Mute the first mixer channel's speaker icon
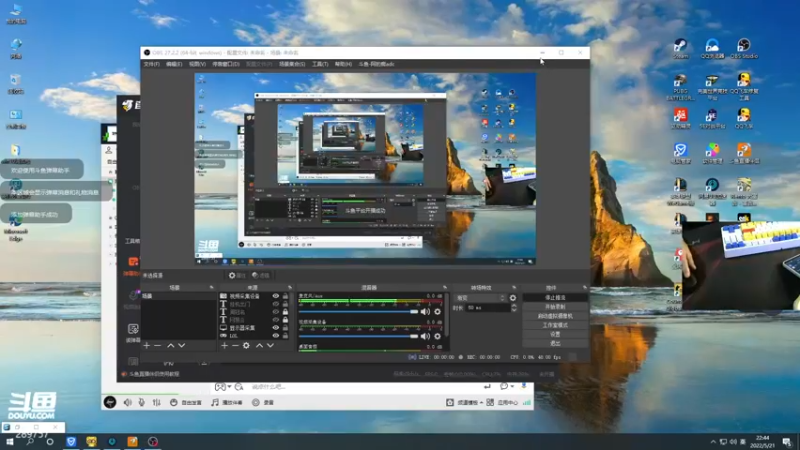This screenshot has width=800, height=450. pos(425,311)
